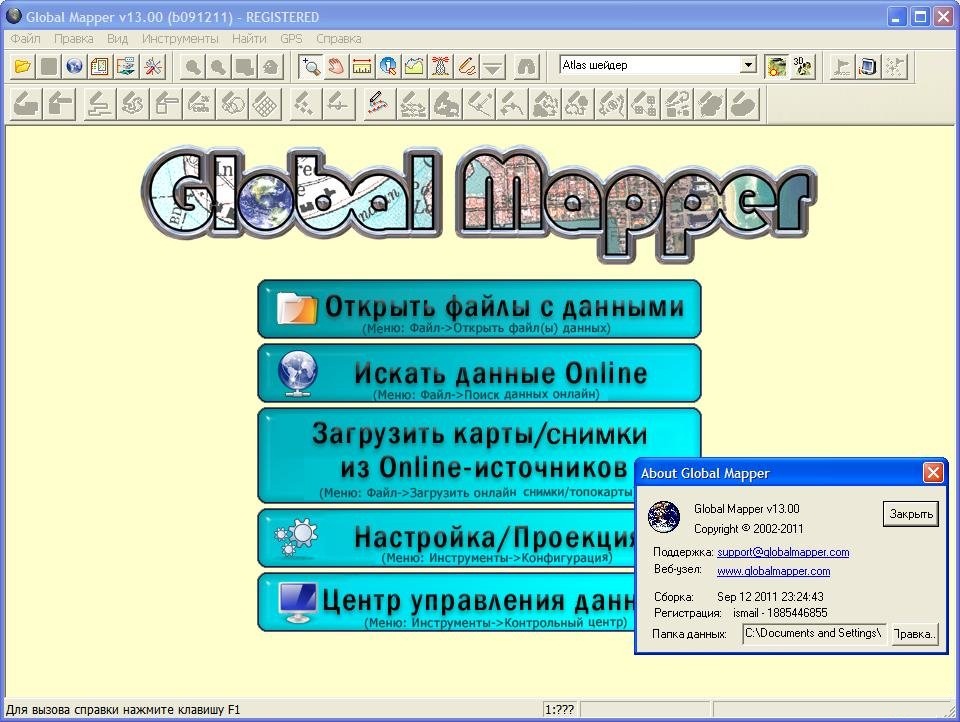The width and height of the screenshot is (960, 722).
Task: Click the pencil-with-grid digitizer icon
Action: (266, 103)
